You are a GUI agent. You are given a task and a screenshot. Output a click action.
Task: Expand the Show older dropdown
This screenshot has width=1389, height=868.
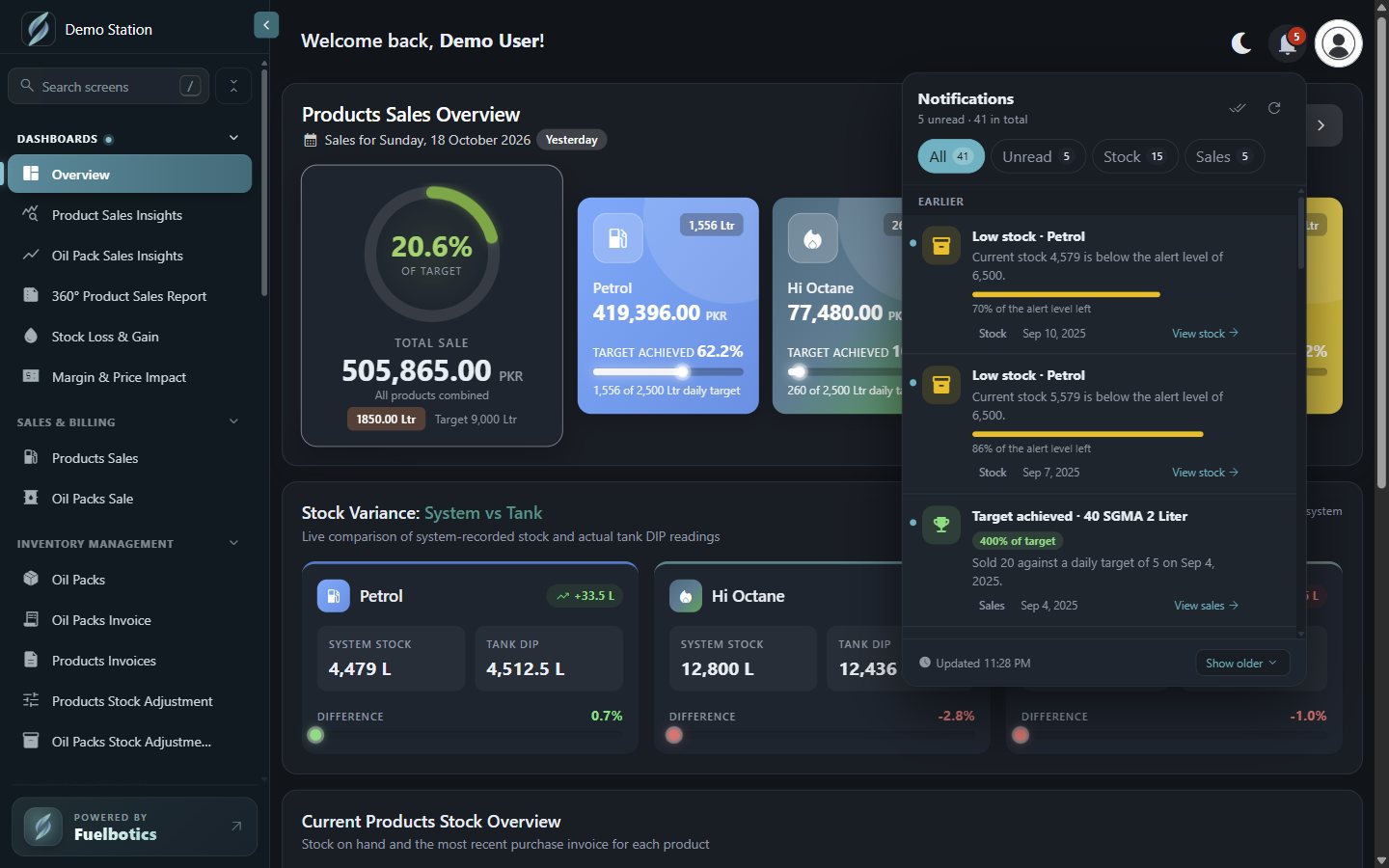point(1241,664)
